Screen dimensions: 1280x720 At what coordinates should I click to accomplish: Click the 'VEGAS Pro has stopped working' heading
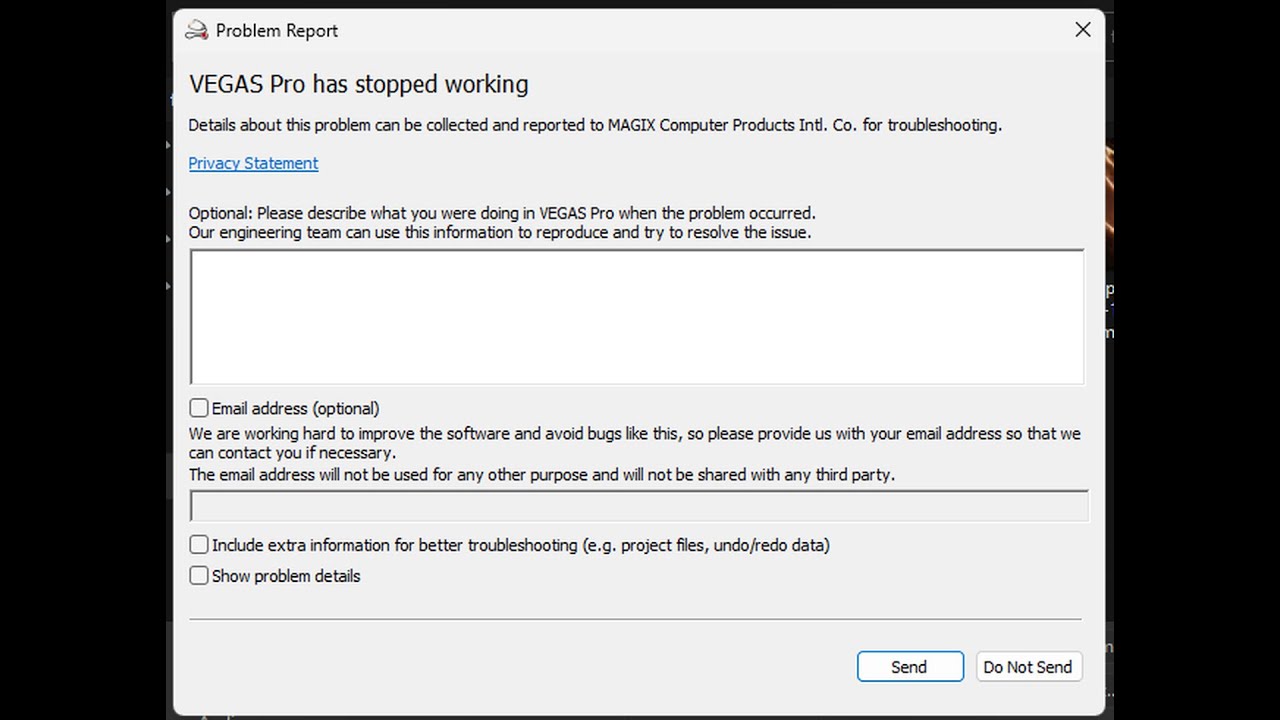pyautogui.click(x=359, y=84)
